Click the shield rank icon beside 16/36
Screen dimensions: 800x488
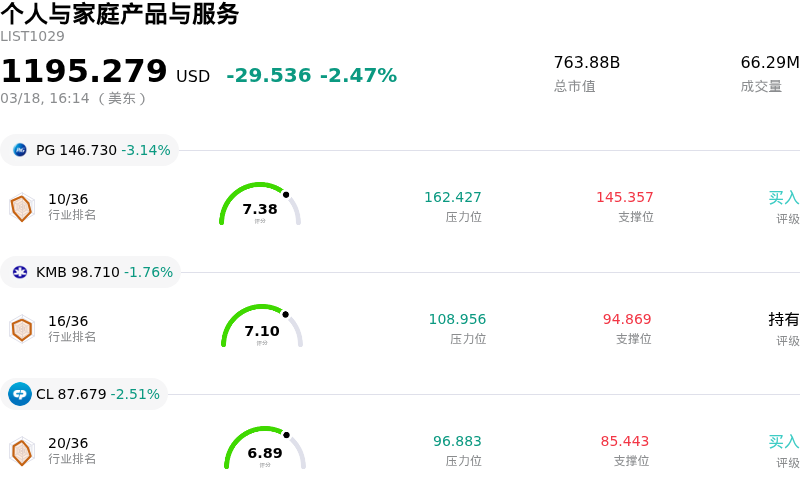(x=21, y=328)
